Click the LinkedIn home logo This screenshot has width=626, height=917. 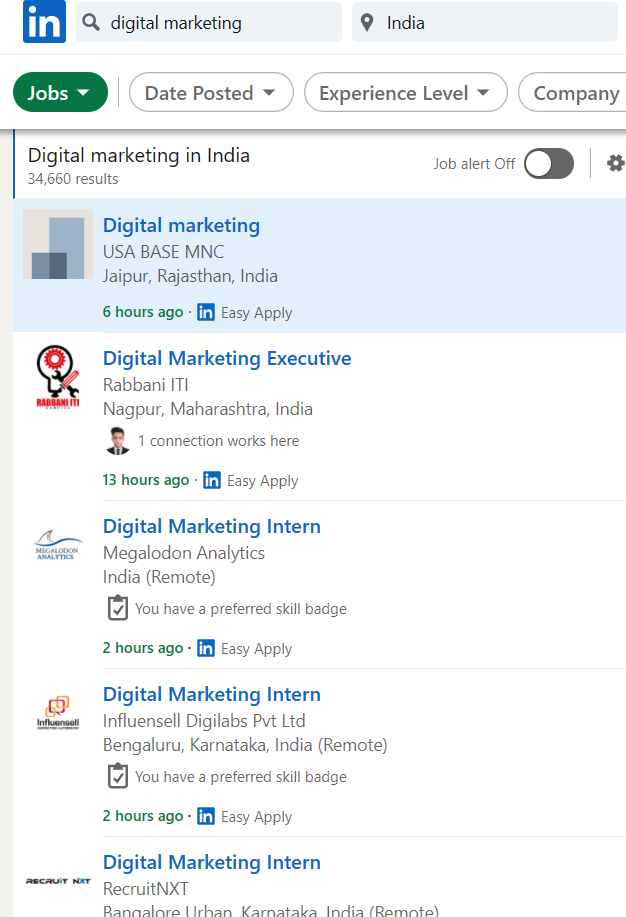click(44, 22)
